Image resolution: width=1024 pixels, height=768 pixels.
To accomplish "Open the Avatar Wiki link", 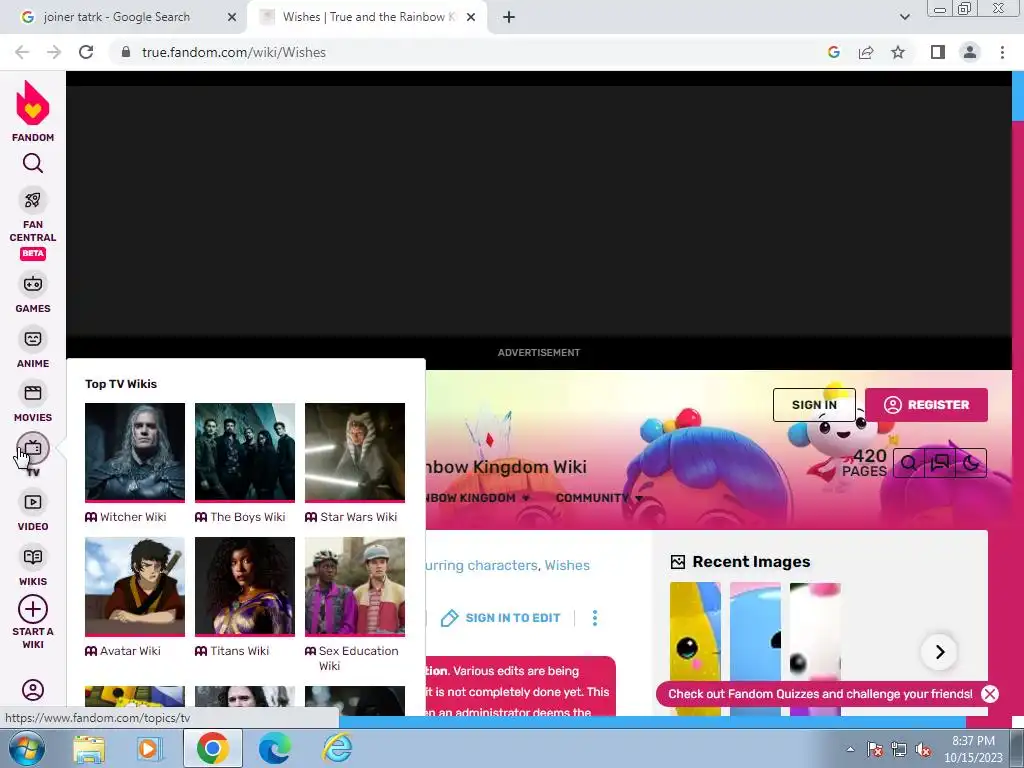I will coord(130,650).
